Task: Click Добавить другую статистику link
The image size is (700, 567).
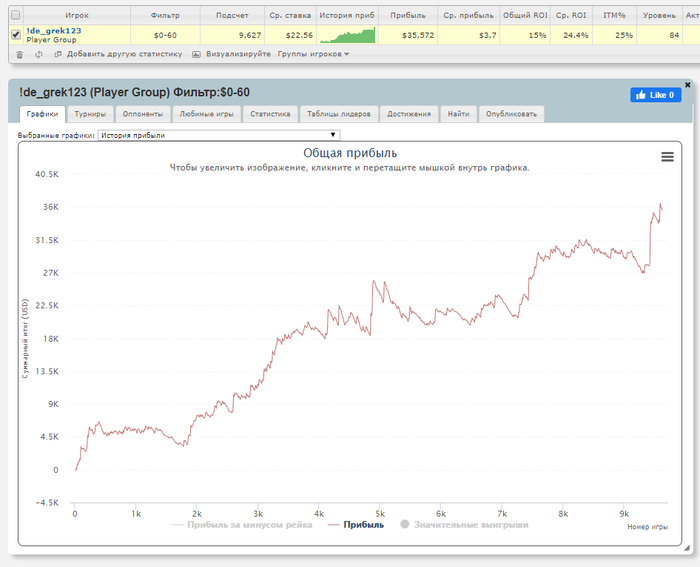Action: pos(125,54)
